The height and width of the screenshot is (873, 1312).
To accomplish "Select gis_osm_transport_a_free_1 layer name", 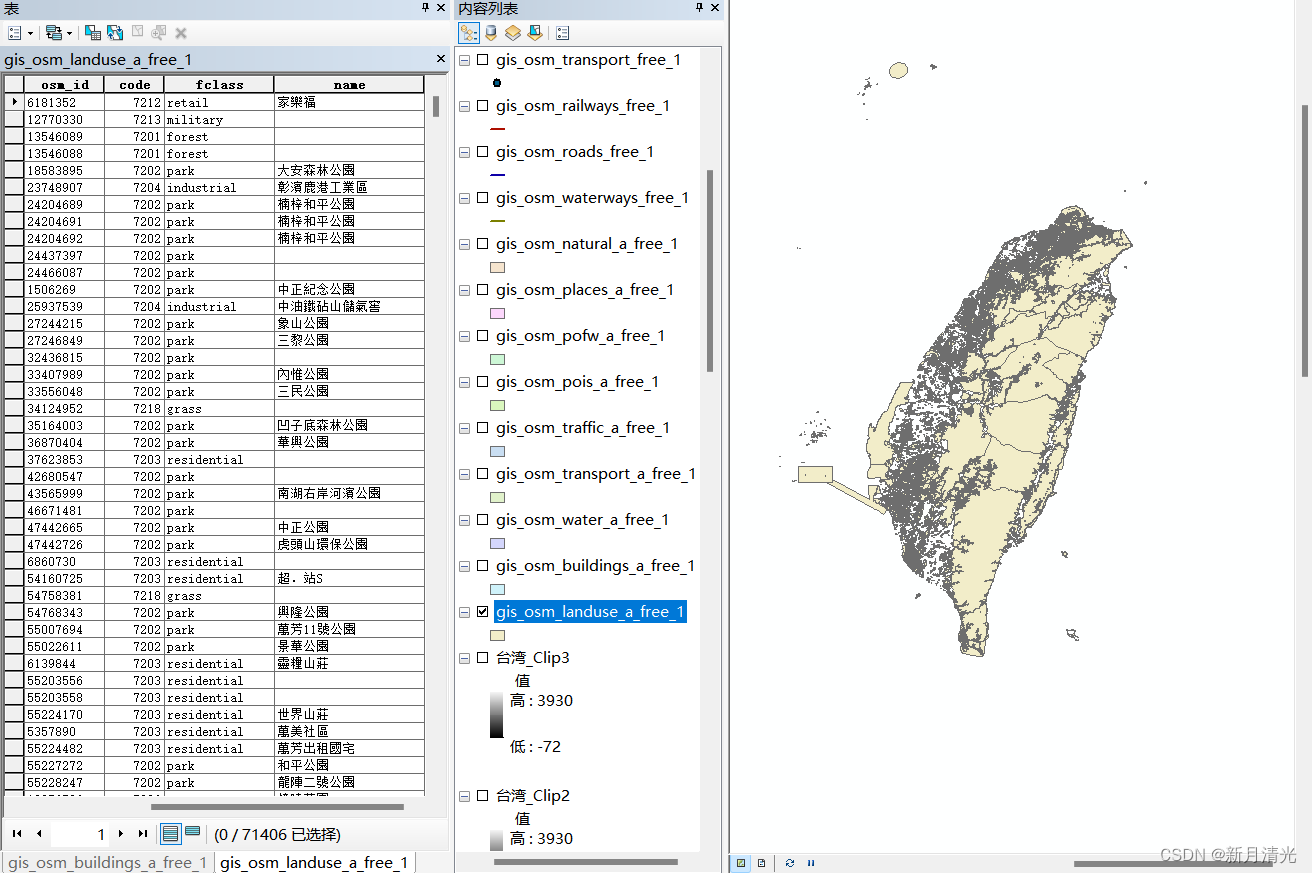I will [x=595, y=474].
